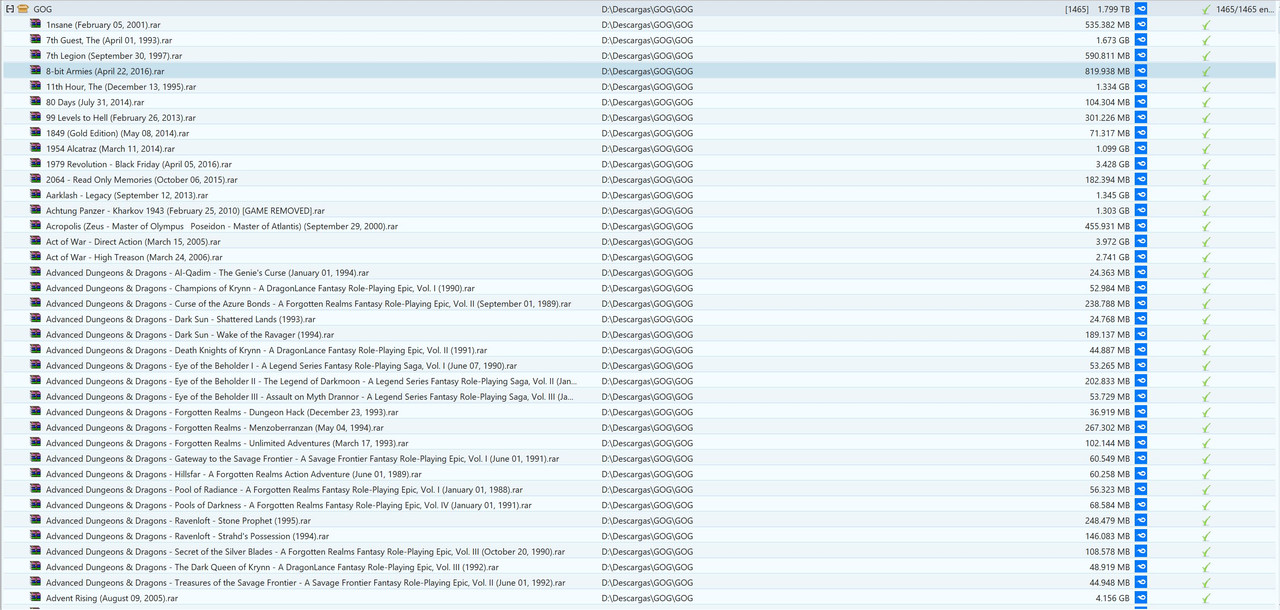This screenshot has width=1280, height=610.
Task: Click the hoster icon in the 182.394 MB row
Action: tap(1141, 179)
